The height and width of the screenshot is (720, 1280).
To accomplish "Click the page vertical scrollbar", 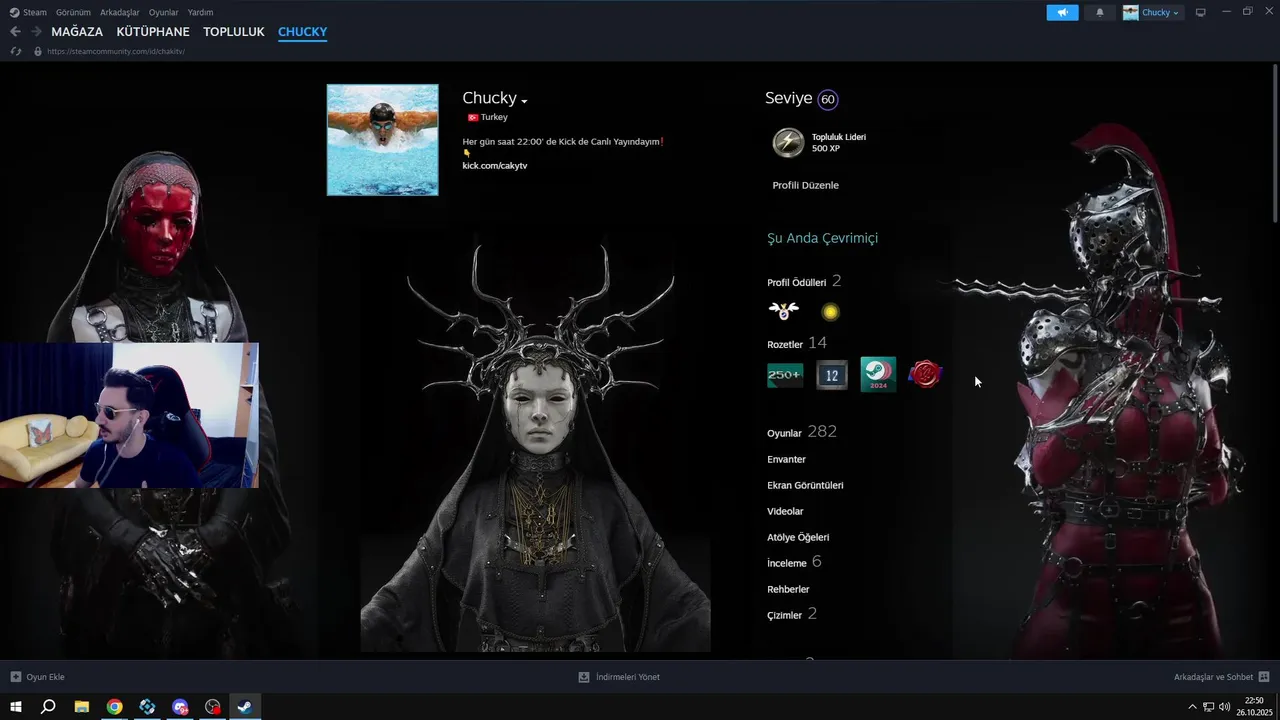I will (1275, 145).
